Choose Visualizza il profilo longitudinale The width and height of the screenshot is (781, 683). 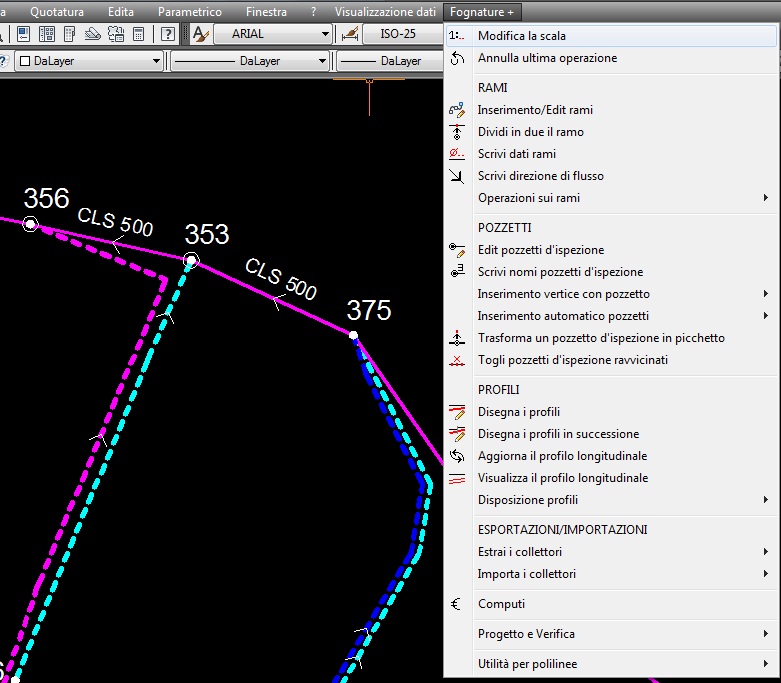(610, 478)
